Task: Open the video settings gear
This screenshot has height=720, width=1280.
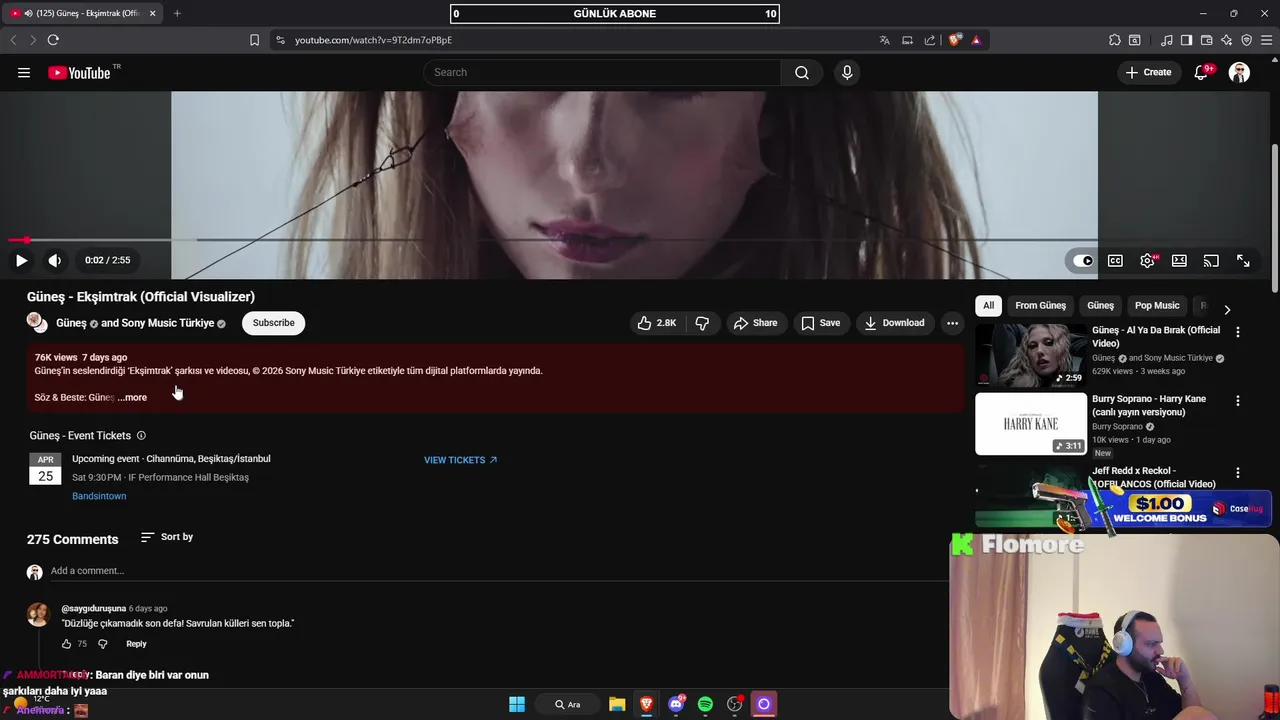Action: 1147,260
